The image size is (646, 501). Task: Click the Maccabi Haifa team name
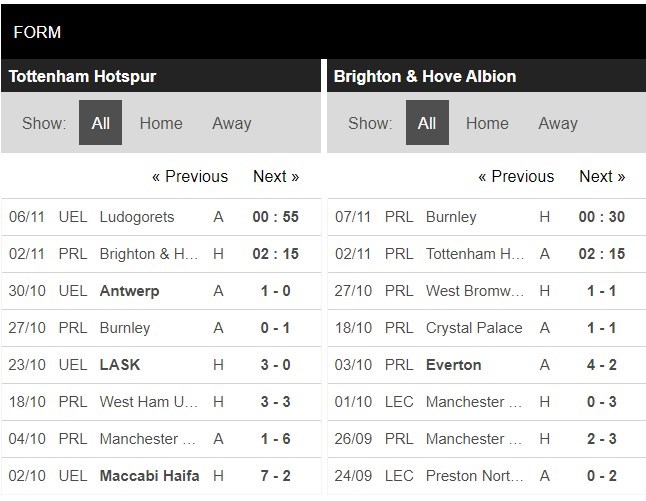(x=151, y=476)
